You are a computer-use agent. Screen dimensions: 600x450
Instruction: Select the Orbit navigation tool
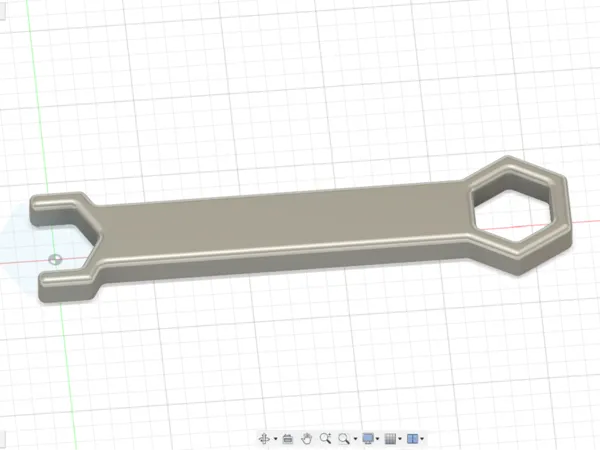click(x=264, y=439)
